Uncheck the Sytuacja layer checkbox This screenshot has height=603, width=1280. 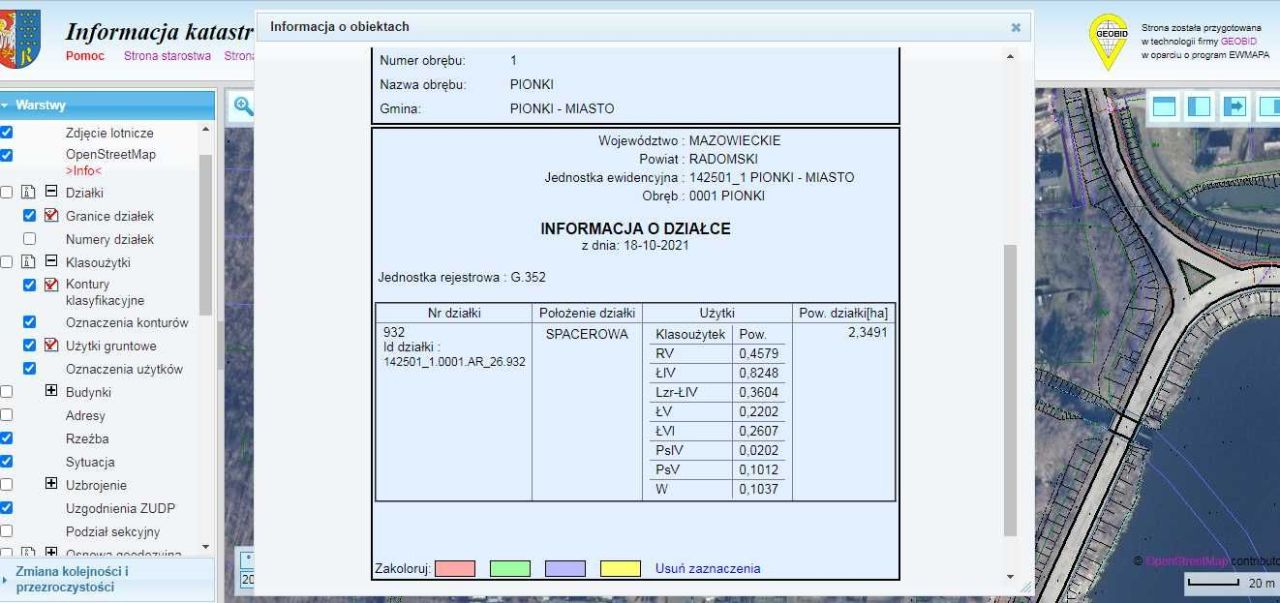click(6, 462)
